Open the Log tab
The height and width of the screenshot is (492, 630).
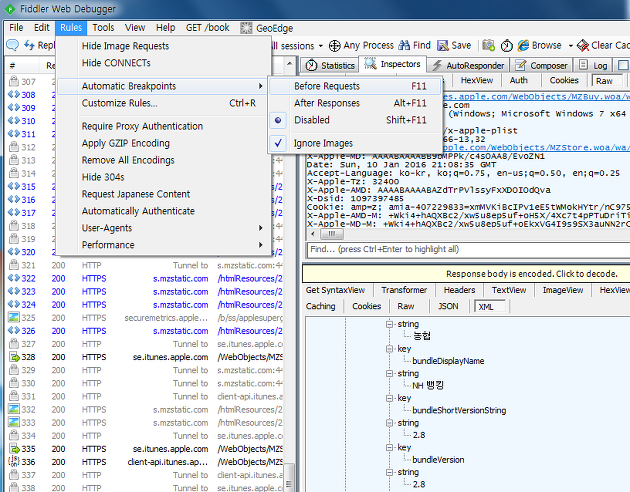coord(594,65)
